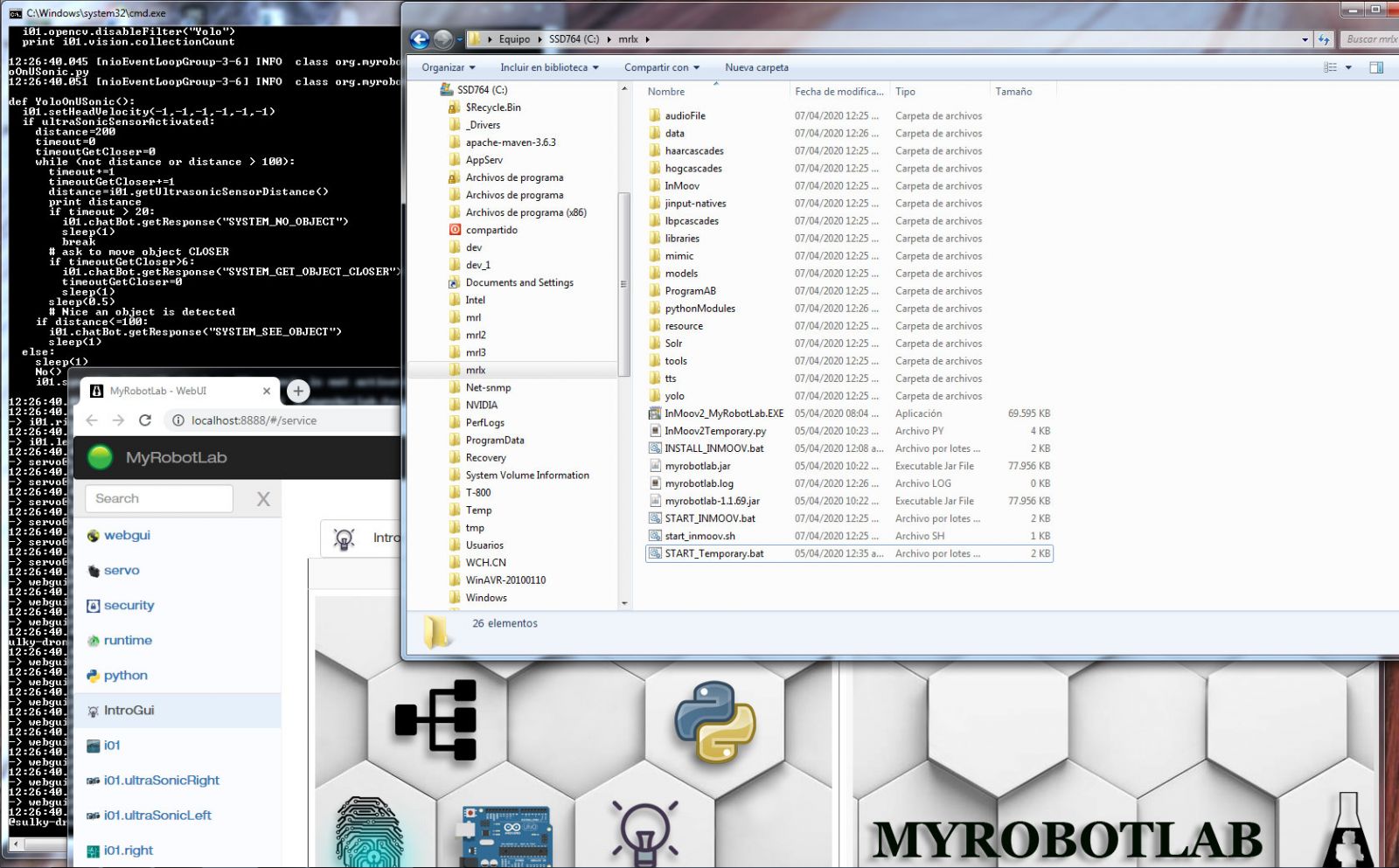Select InMoov2_MyRobotLab.EXE file
This screenshot has width=1399, height=868.
(x=724, y=413)
